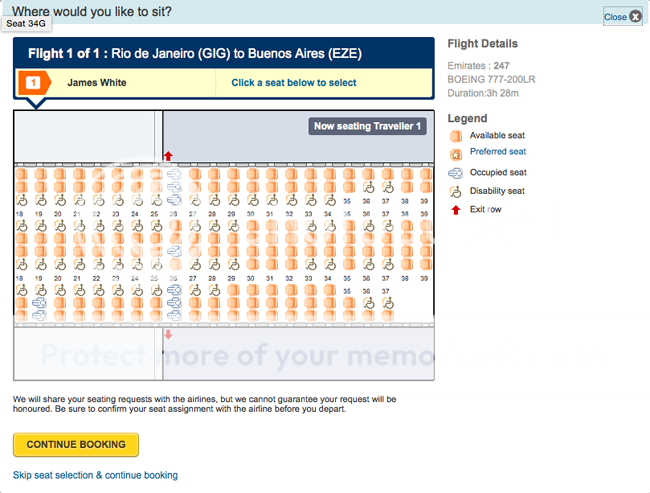Pick the topmost available seat in row 39
The height and width of the screenshot is (493, 650).
tap(424, 175)
